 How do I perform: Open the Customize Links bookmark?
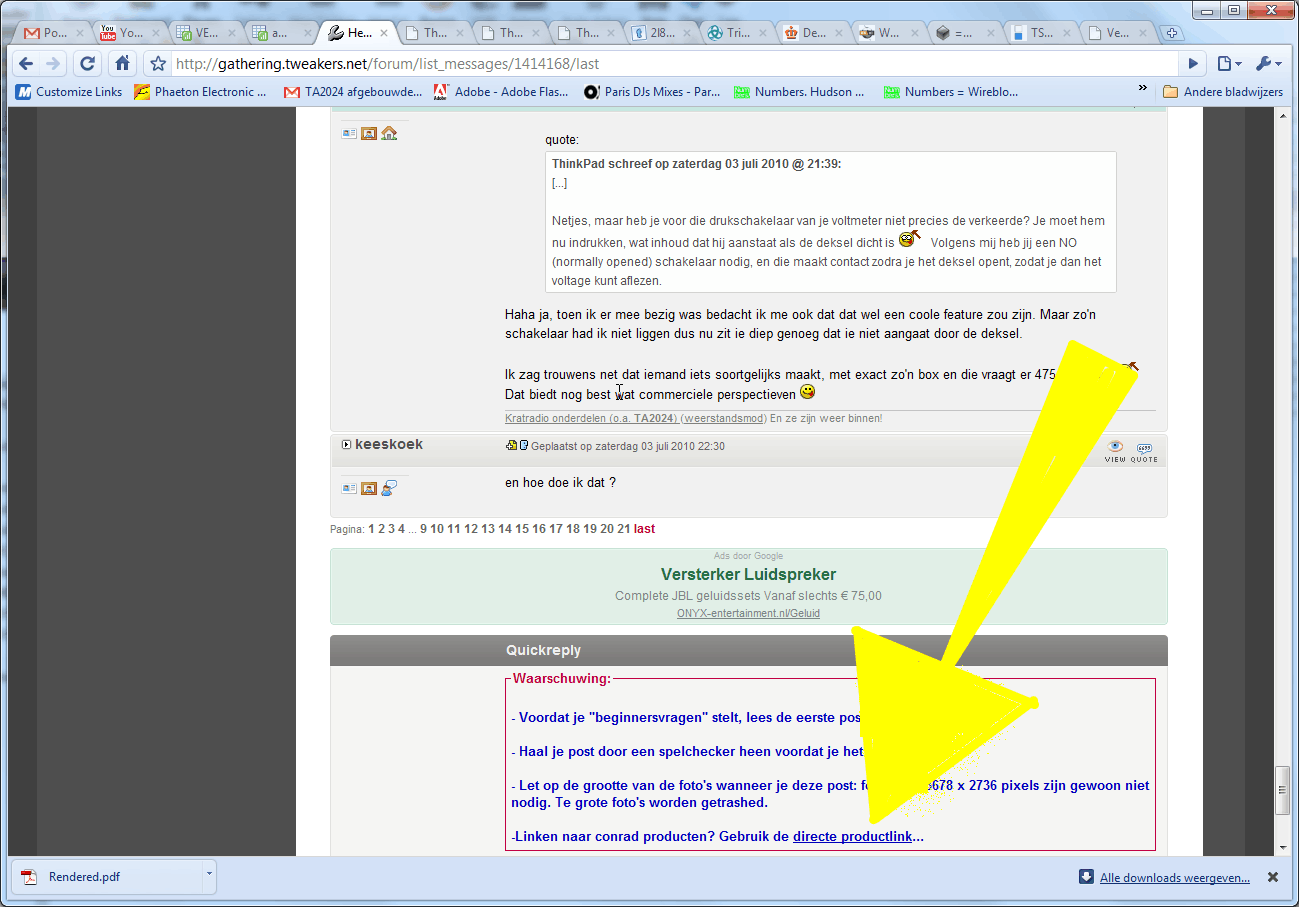pyautogui.click(x=70, y=92)
